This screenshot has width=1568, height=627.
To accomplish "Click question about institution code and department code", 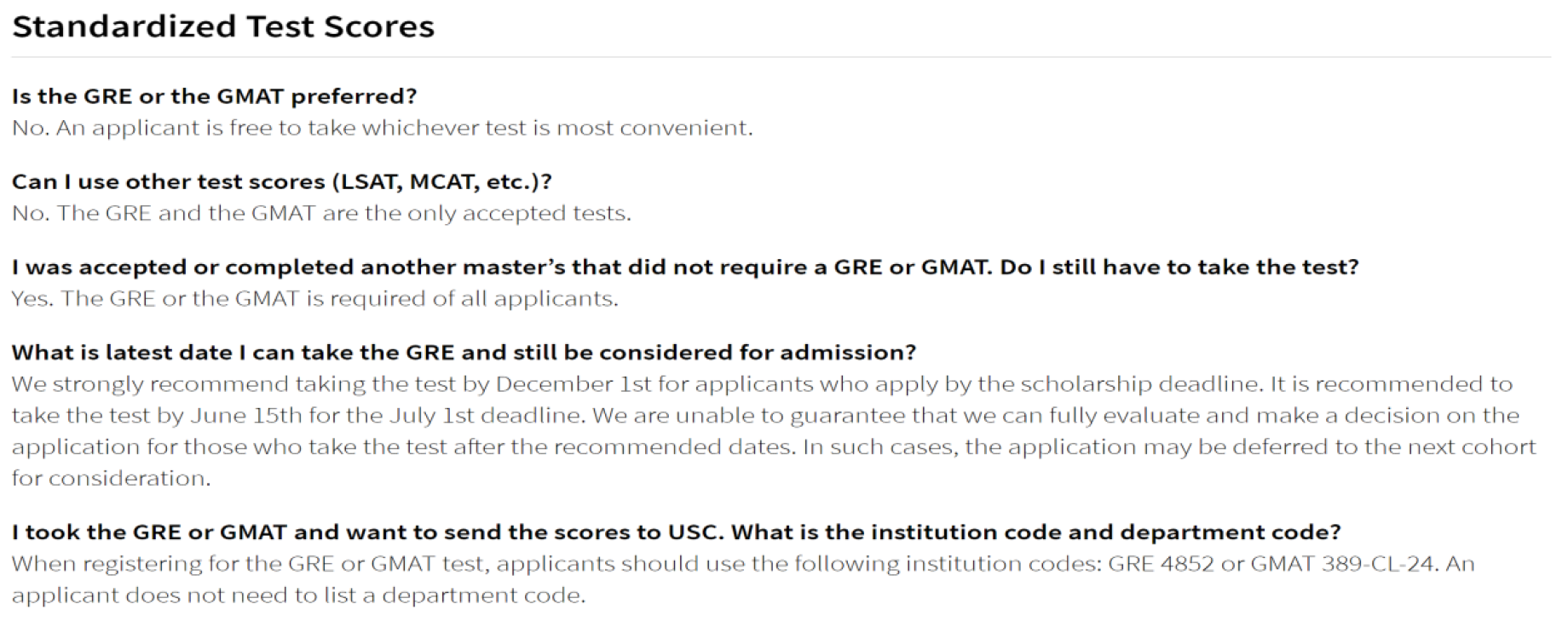I will tap(676, 532).
